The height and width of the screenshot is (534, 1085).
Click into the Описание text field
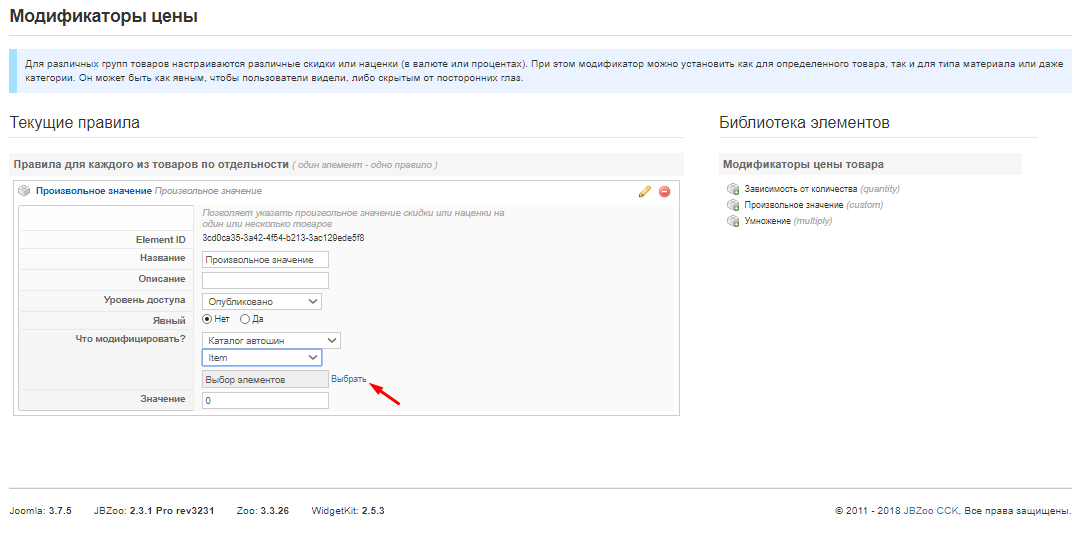click(x=265, y=279)
